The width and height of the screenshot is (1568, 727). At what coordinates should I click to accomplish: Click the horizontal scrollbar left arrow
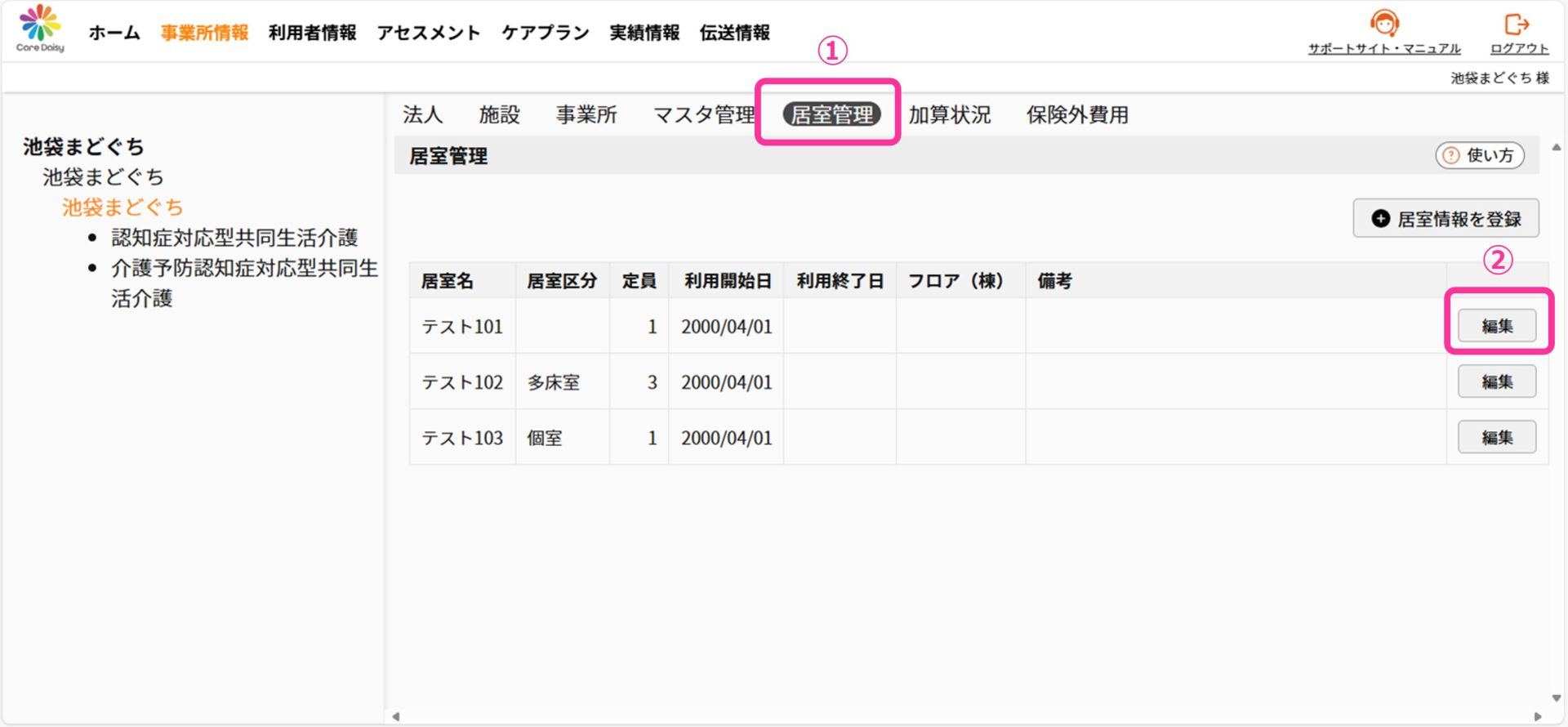(396, 716)
